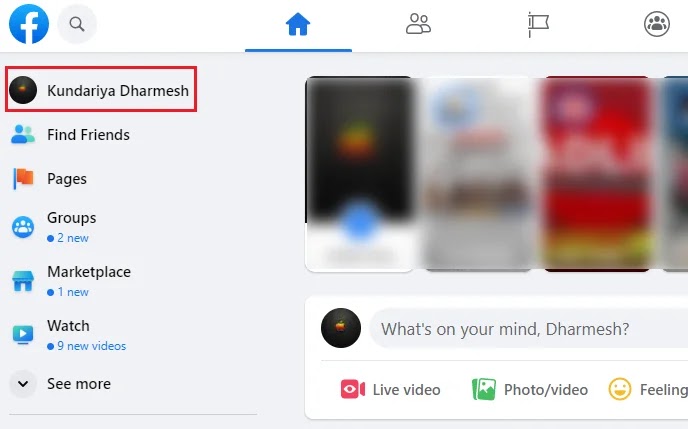Image resolution: width=688 pixels, height=429 pixels.
Task: Open Find Friends in sidebar
Action: 70,135
